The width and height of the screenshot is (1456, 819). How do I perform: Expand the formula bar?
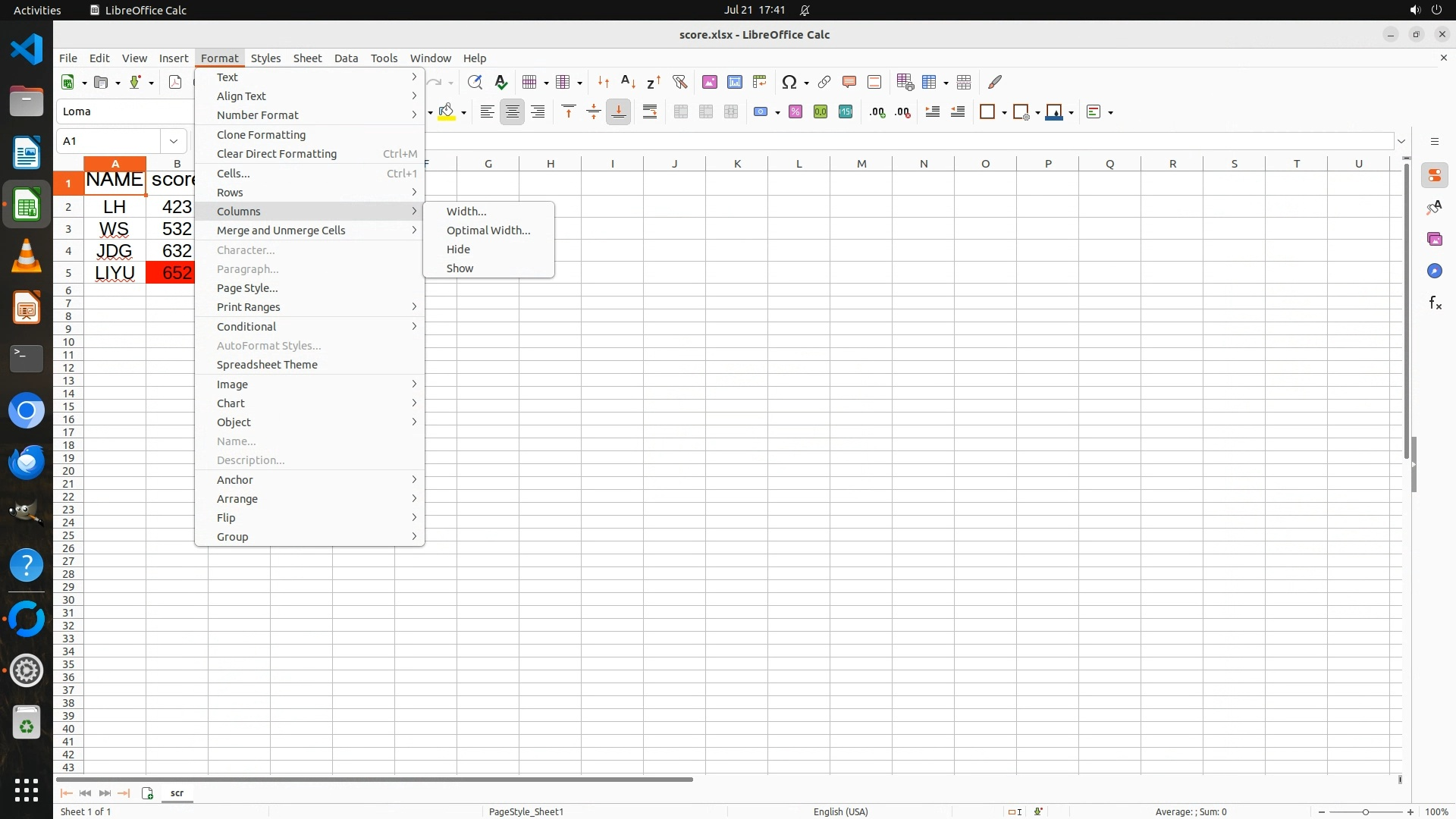1401,141
